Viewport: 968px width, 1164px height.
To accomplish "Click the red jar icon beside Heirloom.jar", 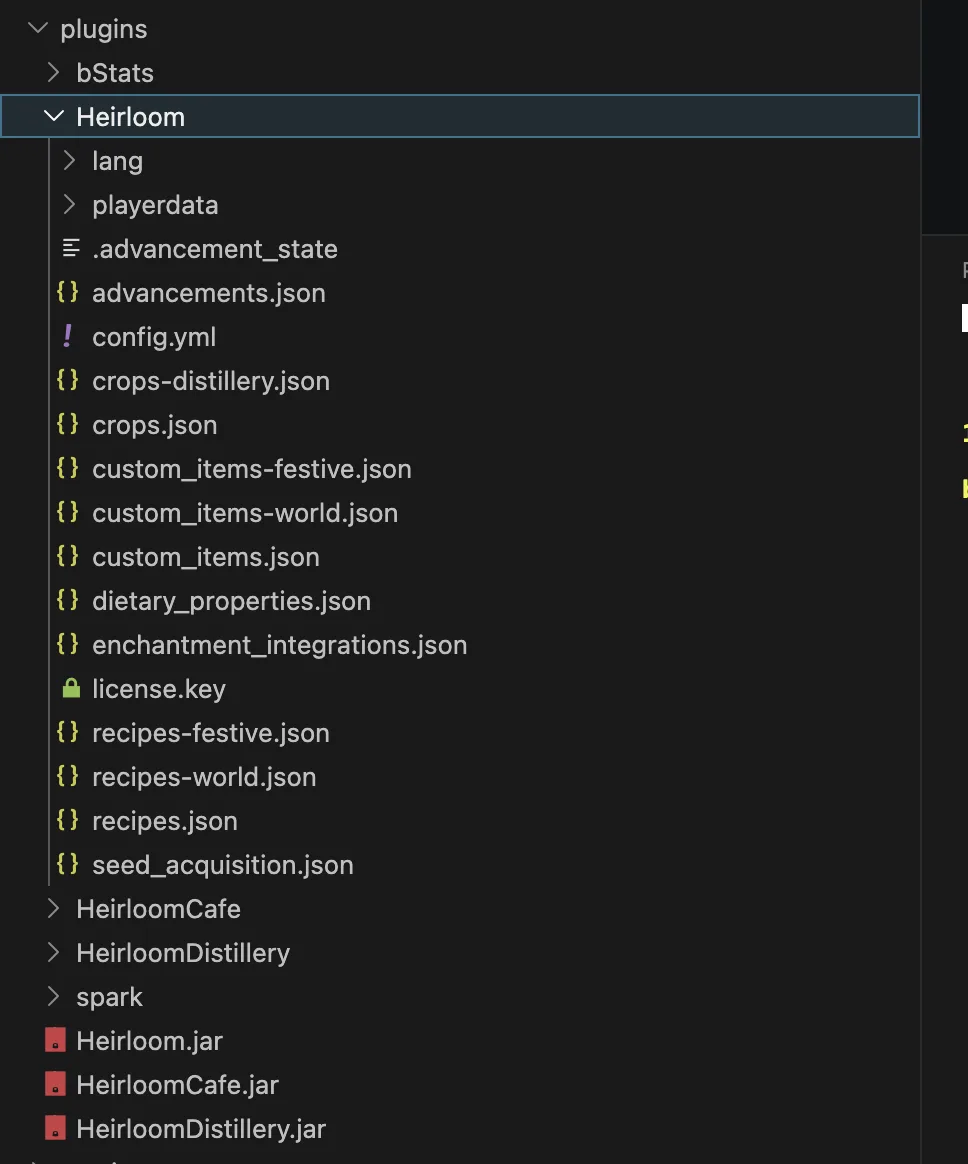I will 55,1040.
